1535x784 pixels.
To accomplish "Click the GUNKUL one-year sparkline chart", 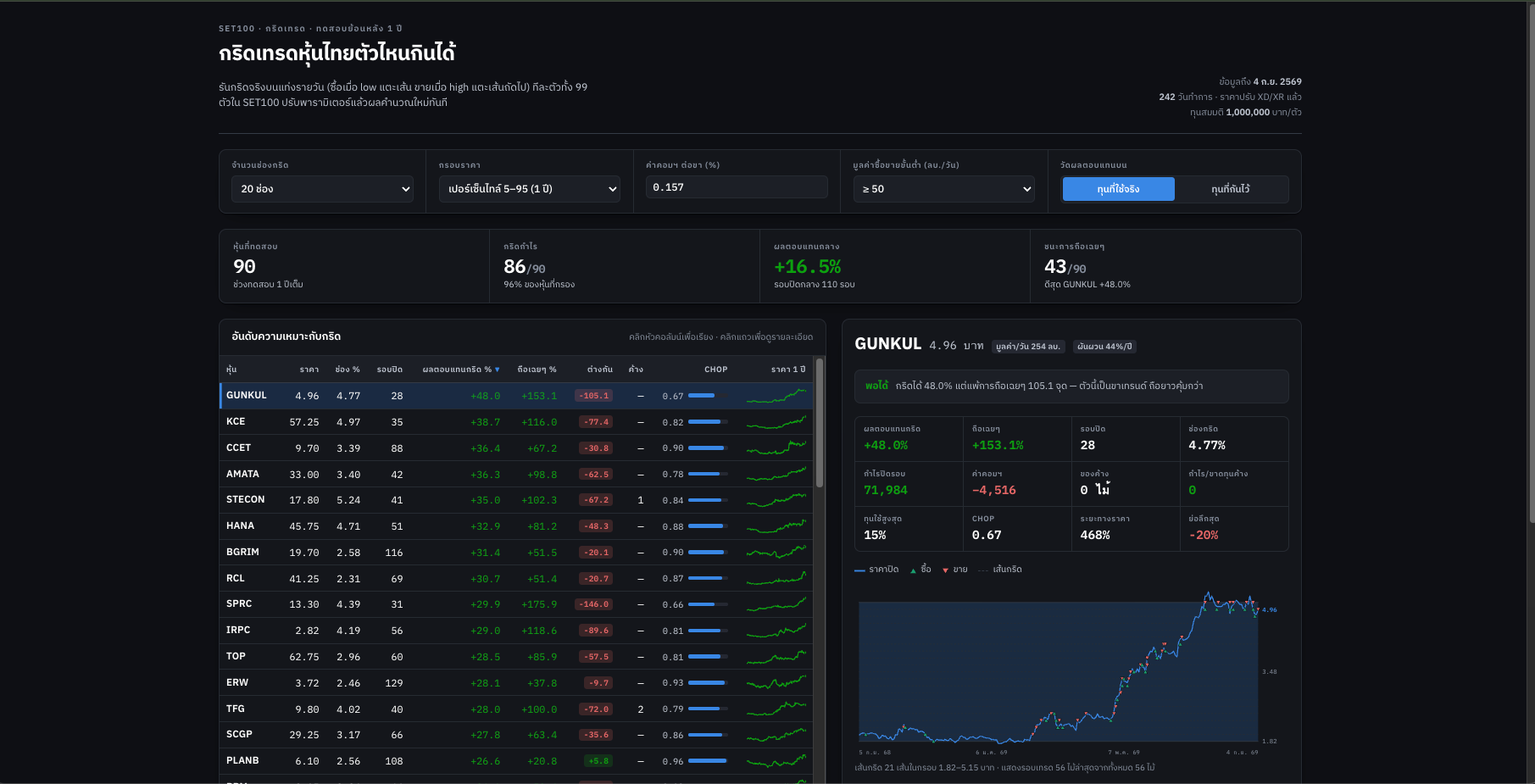I will (776, 396).
